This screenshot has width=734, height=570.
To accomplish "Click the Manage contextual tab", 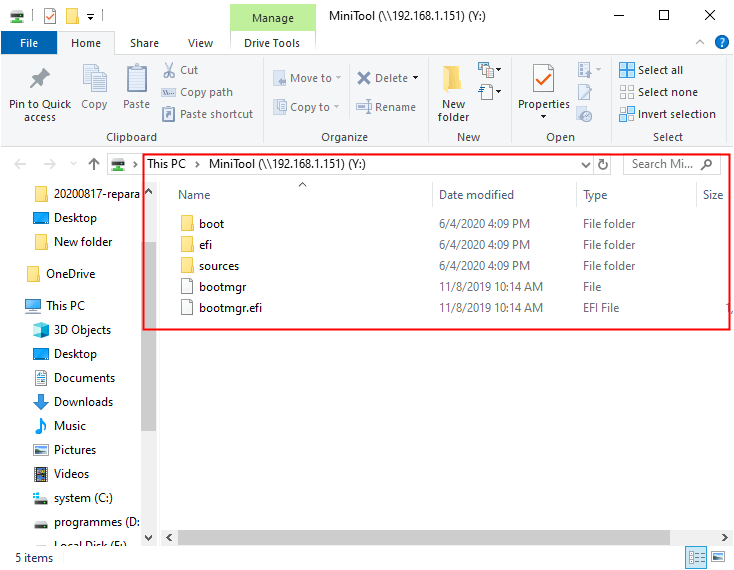I will click(x=273, y=18).
